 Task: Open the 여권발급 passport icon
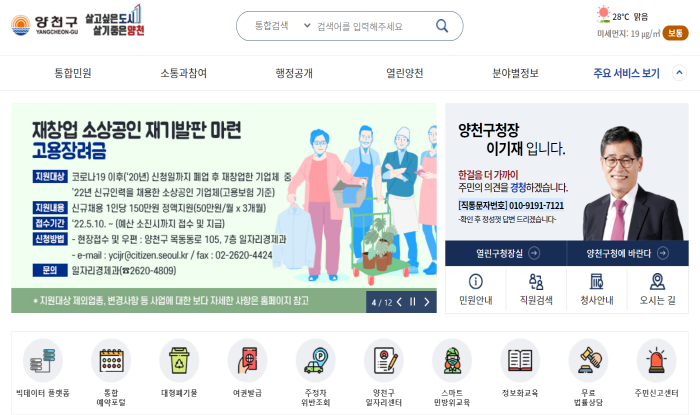pos(247,360)
